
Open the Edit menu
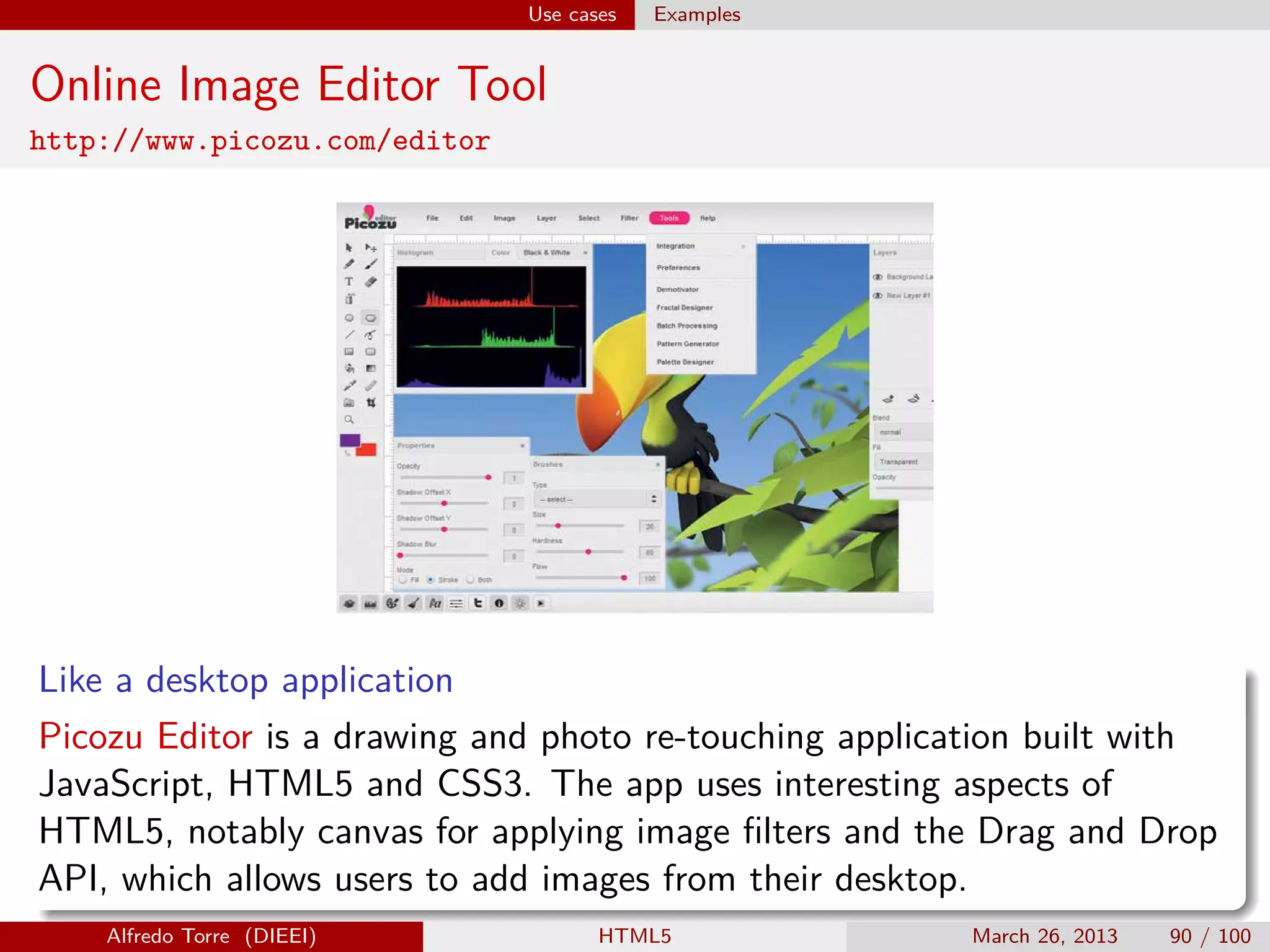466,218
